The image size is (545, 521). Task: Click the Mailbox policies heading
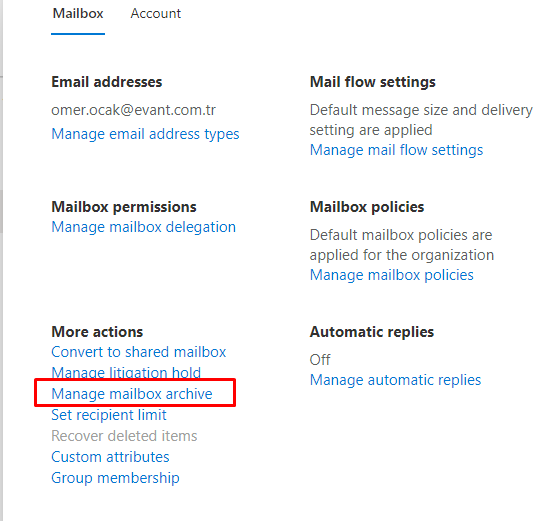[x=367, y=207]
